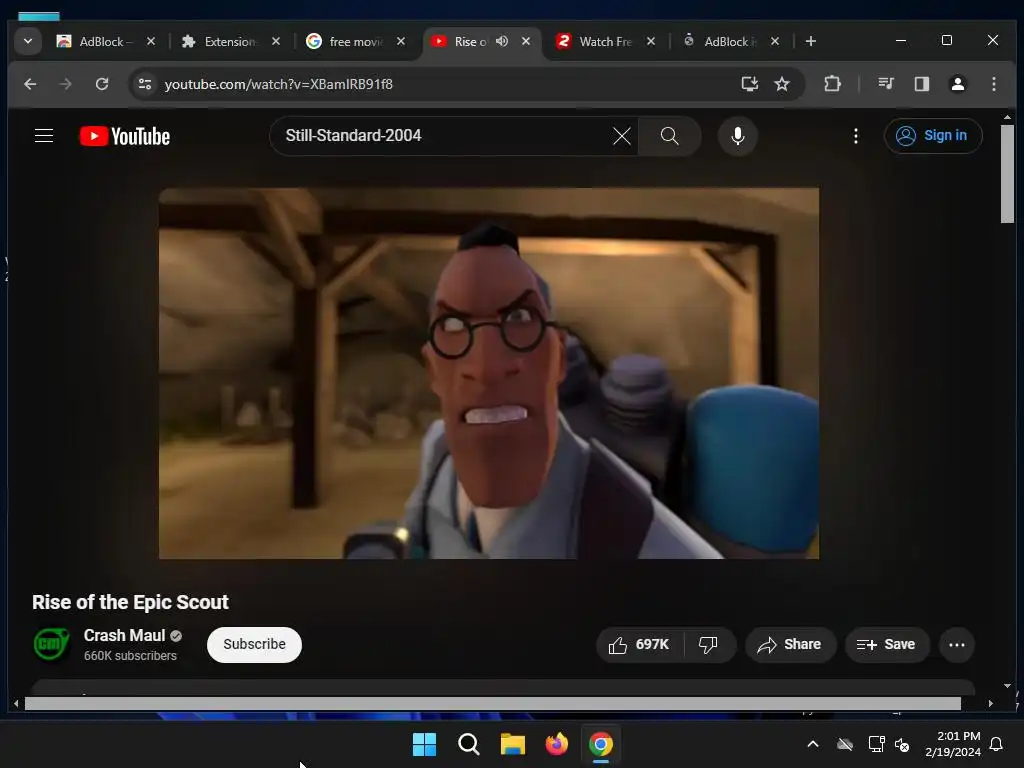The height and width of the screenshot is (768, 1024).
Task: Open clock and date panel
Action: (x=952, y=744)
